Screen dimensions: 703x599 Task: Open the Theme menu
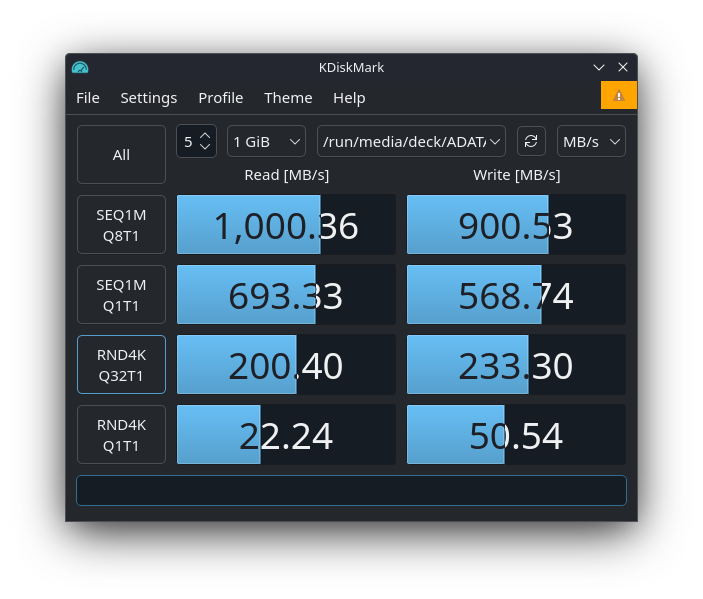(288, 98)
